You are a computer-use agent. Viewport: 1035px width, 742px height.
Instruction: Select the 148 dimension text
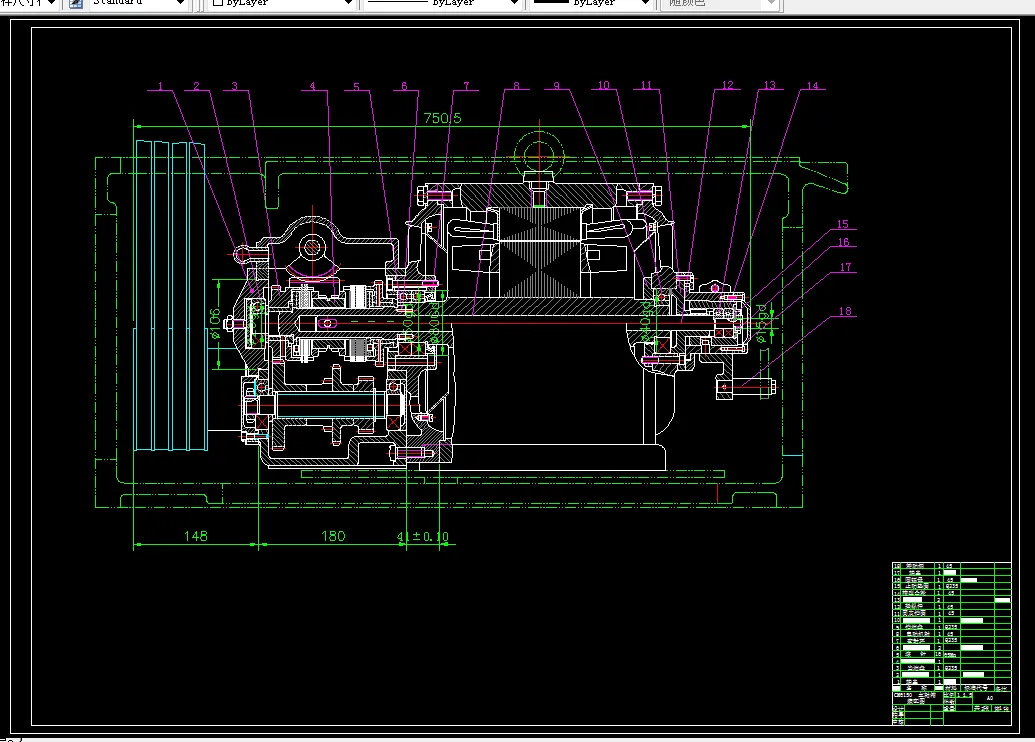(195, 537)
